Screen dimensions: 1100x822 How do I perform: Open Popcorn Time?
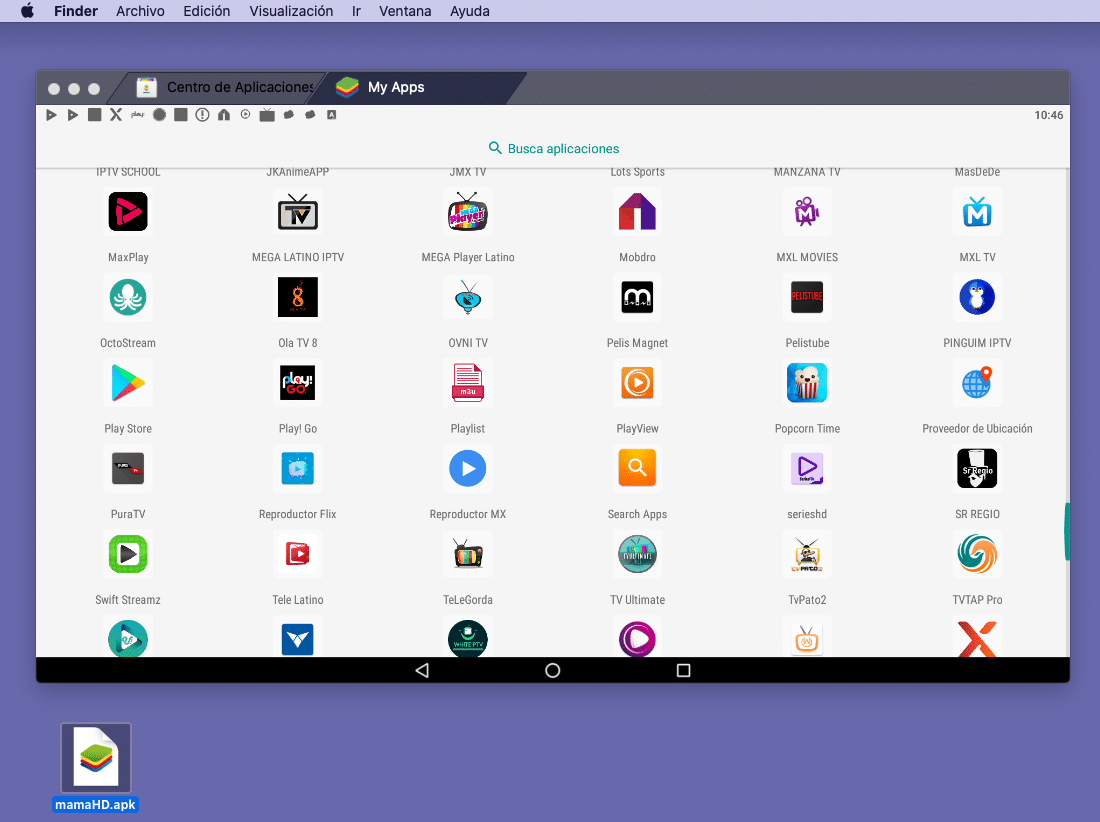click(x=807, y=382)
